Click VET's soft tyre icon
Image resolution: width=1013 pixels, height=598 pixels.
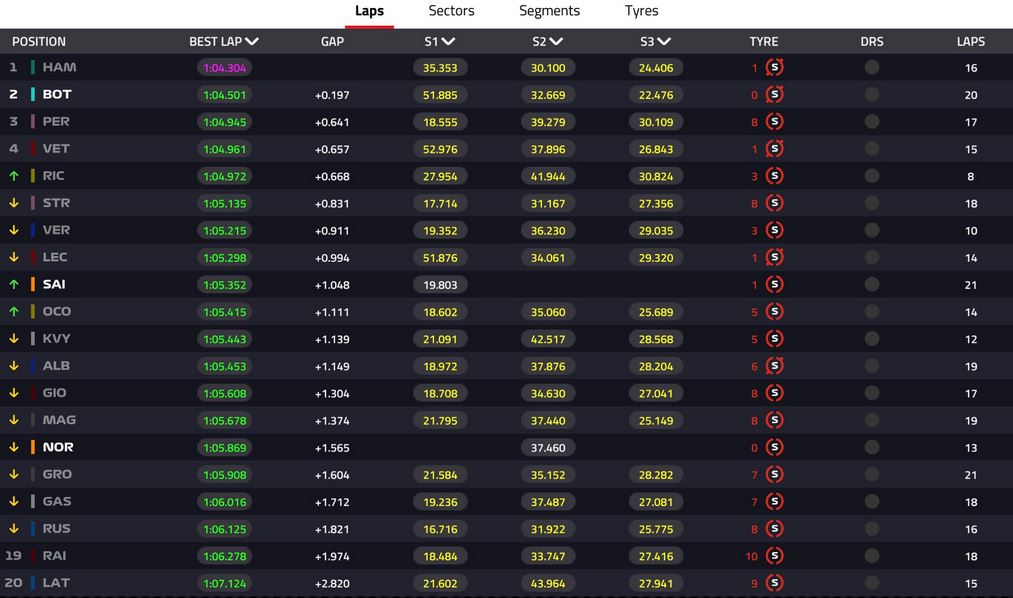pos(774,149)
